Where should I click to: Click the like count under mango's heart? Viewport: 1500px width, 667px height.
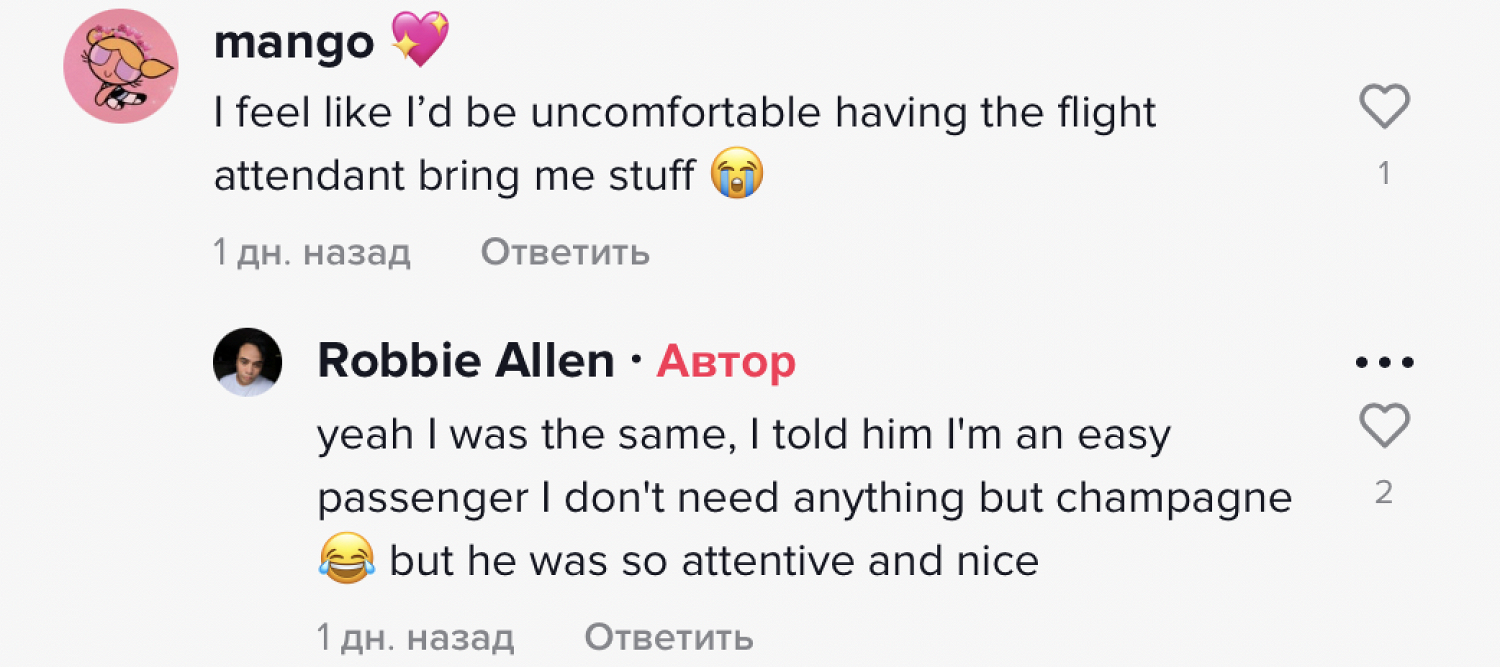click(1384, 174)
